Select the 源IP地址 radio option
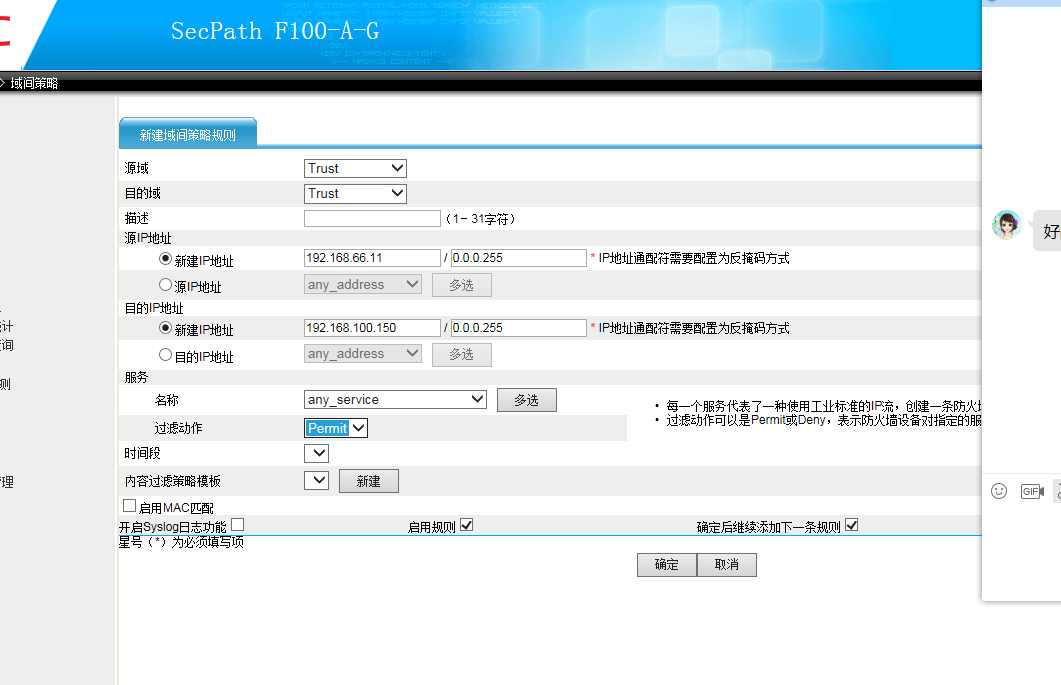This screenshot has height=685, width=1061. [165, 285]
